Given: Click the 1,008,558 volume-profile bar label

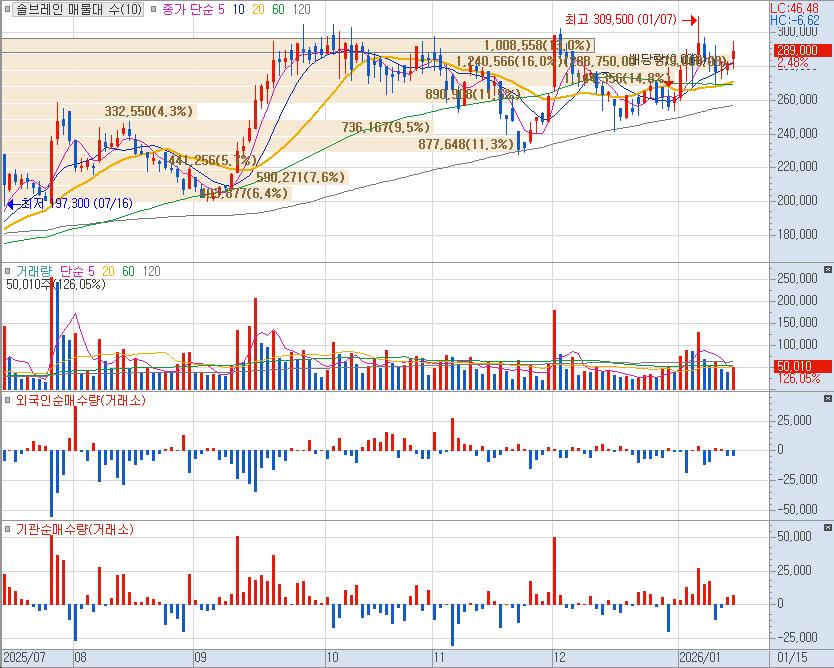Looking at the screenshot, I should pos(537,46).
